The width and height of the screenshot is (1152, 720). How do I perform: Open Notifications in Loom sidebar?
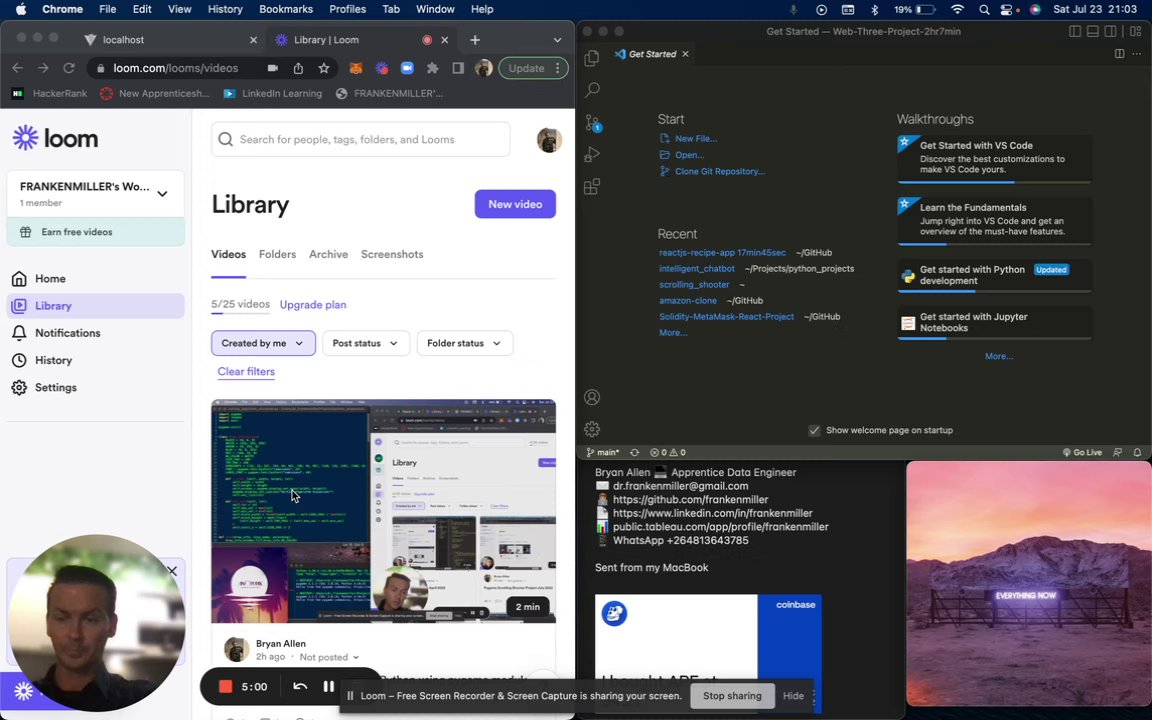pyautogui.click(x=96, y=333)
